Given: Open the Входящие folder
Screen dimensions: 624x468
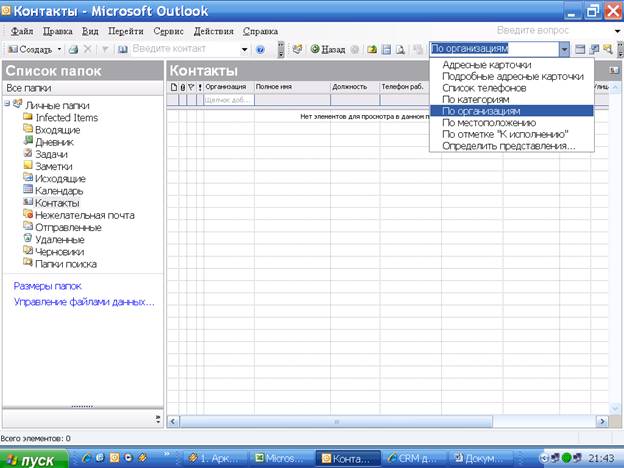Looking at the screenshot, I should 57,130.
